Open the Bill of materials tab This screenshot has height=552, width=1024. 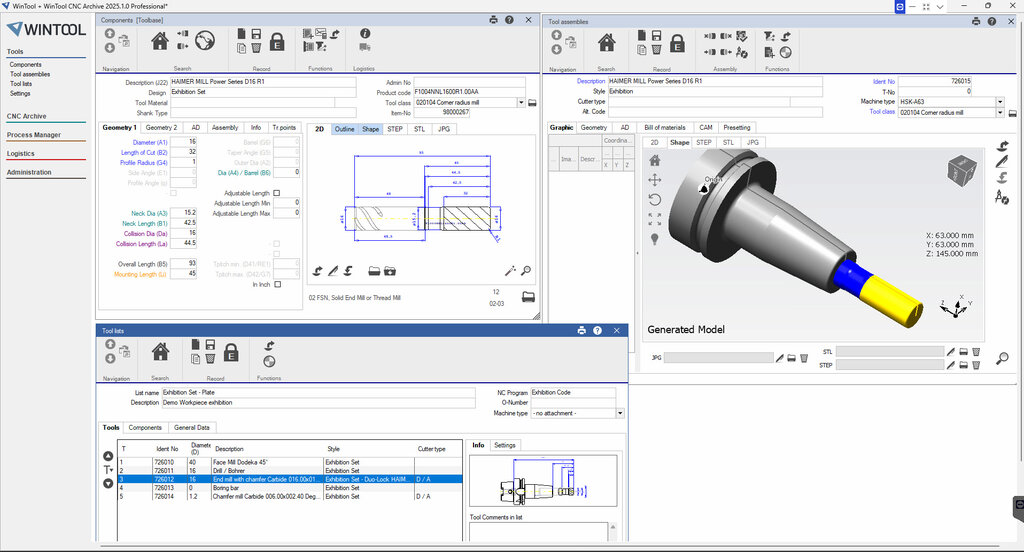tap(665, 127)
